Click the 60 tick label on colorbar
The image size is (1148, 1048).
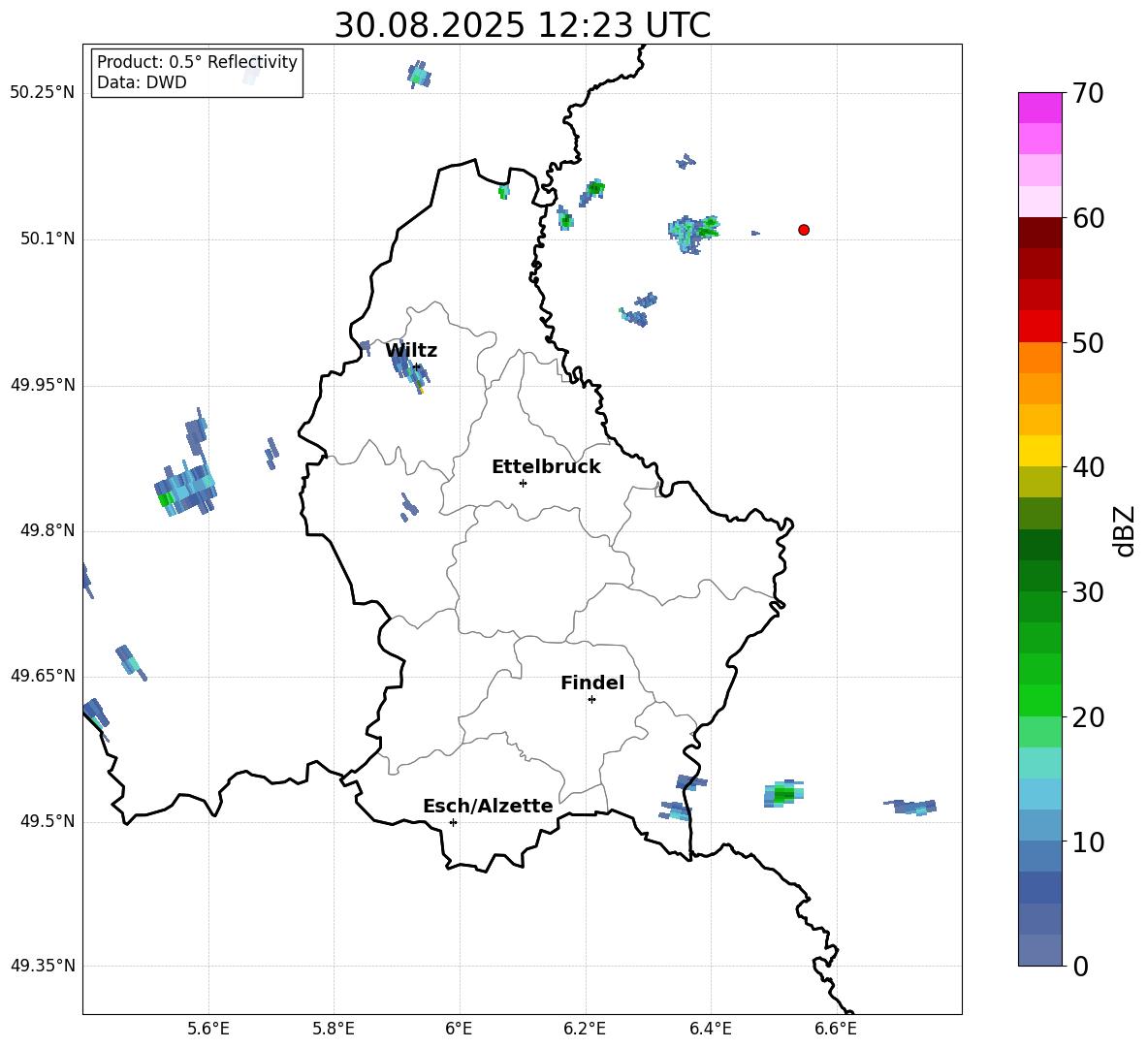click(x=1090, y=219)
